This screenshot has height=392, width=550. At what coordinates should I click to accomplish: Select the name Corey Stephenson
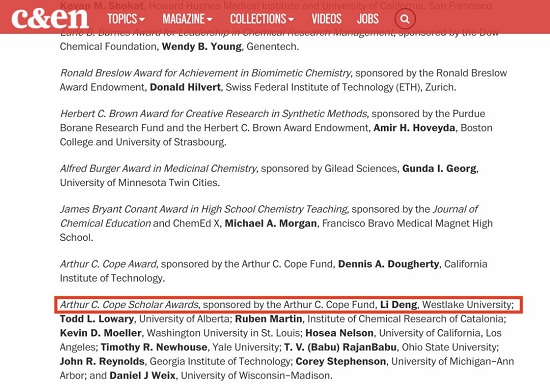tap(341, 361)
